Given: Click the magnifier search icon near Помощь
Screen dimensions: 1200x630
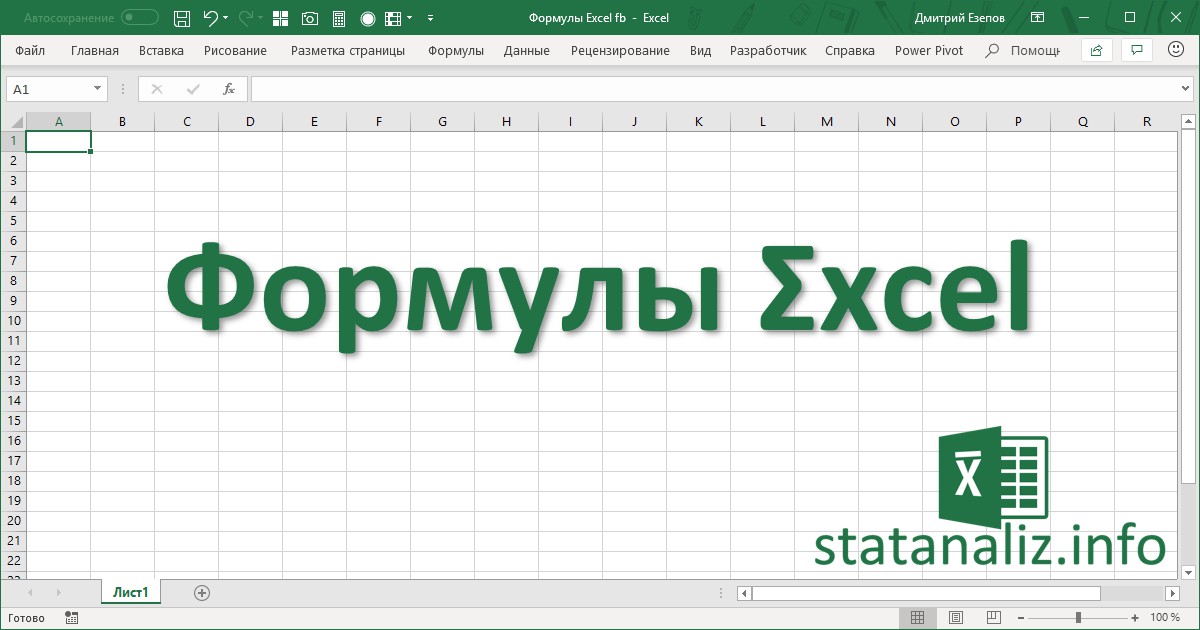Looking at the screenshot, I should pos(991,50).
